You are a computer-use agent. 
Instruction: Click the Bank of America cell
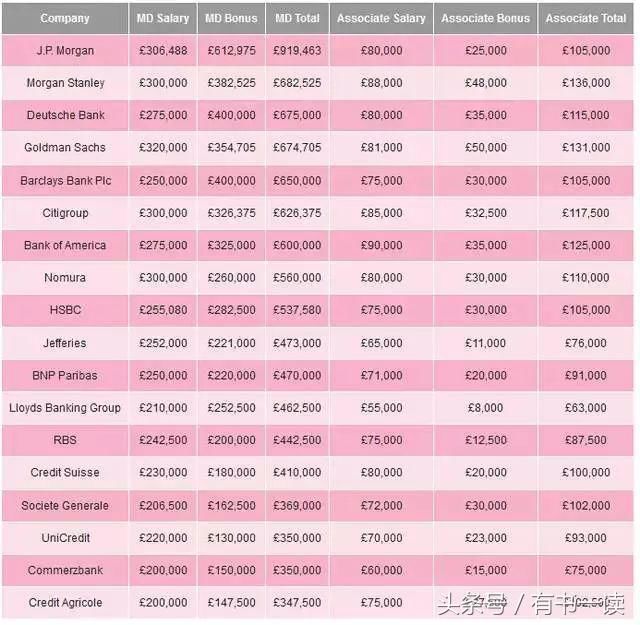tap(65, 245)
